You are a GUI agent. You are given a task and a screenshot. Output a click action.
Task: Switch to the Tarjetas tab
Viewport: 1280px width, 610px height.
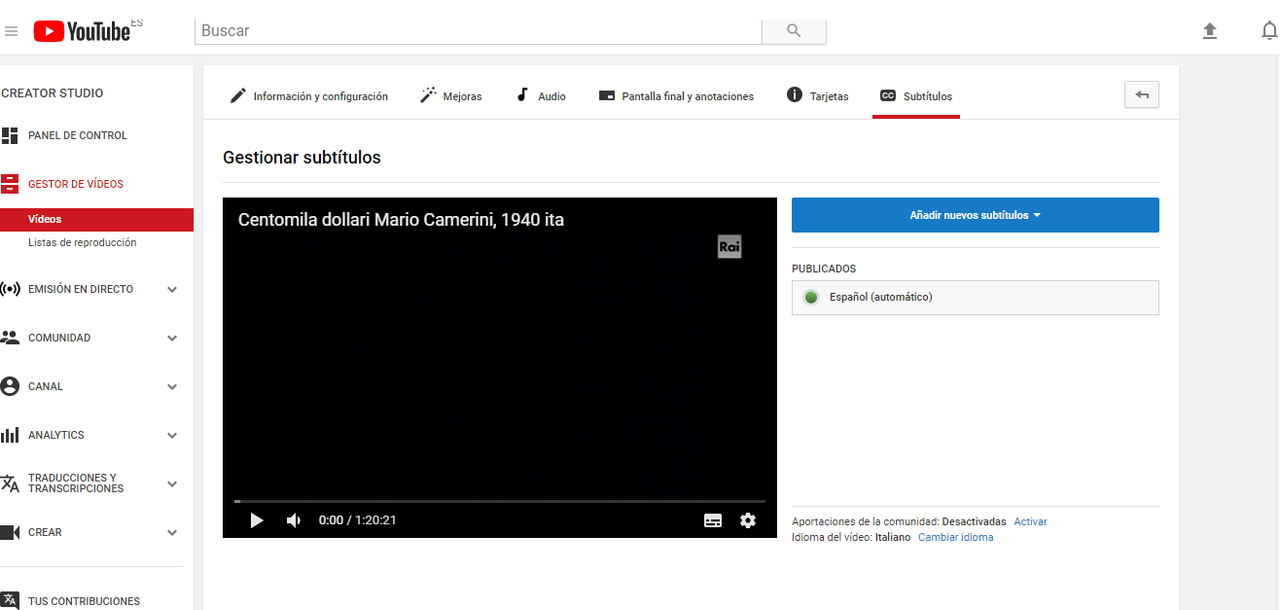(x=818, y=96)
